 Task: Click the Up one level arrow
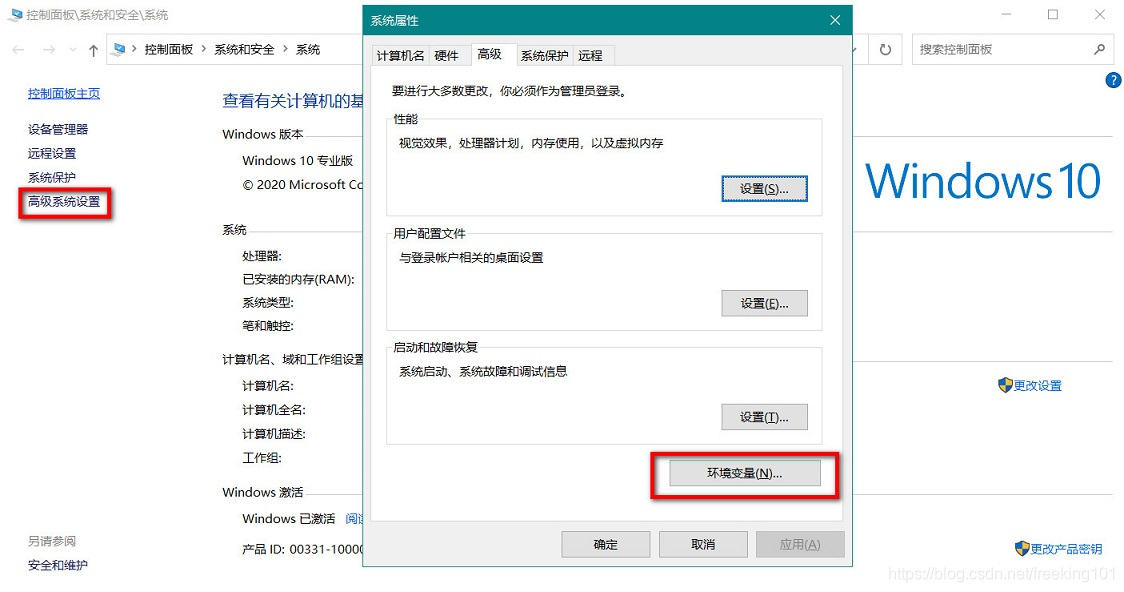click(93, 50)
